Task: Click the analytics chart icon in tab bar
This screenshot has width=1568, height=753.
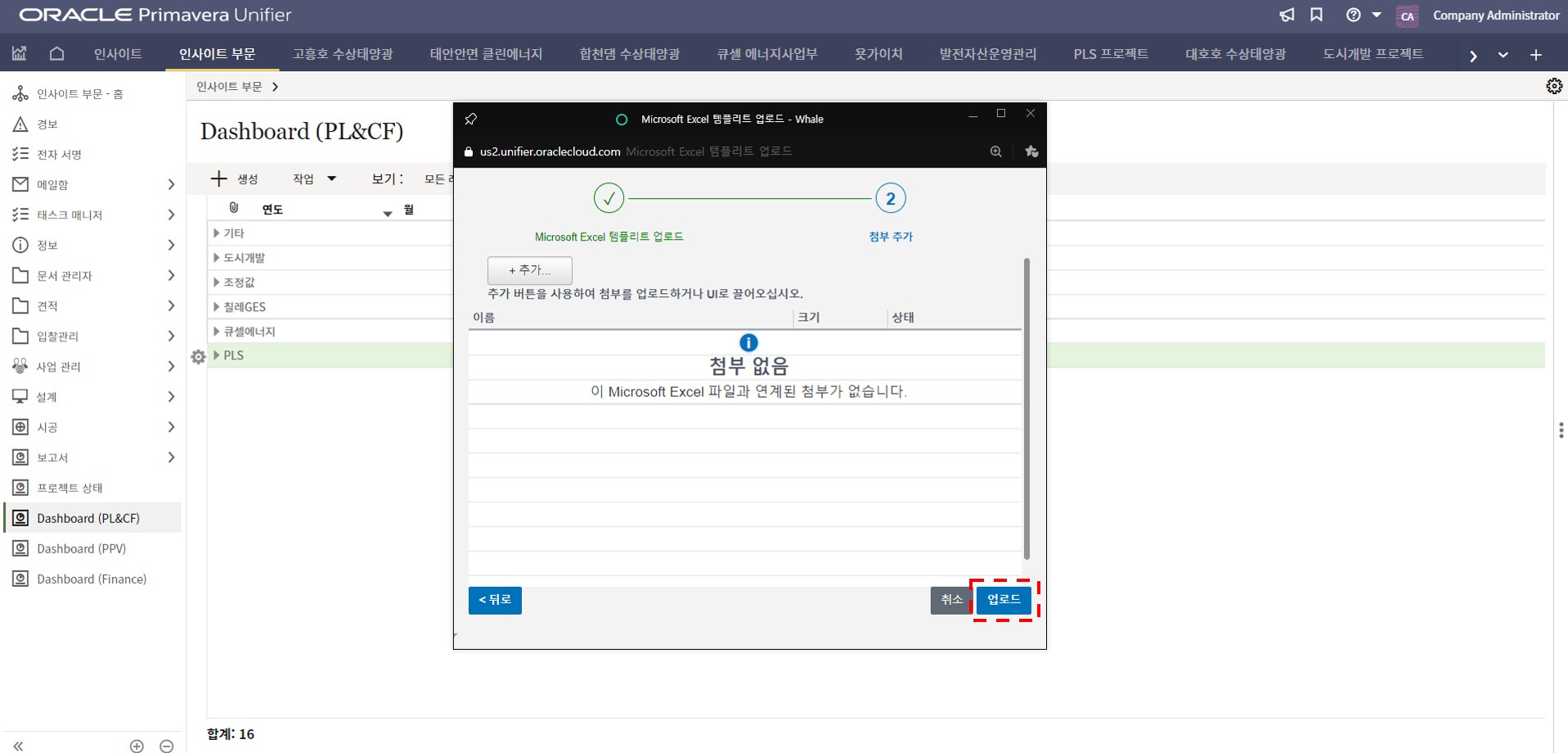Action: (x=20, y=54)
